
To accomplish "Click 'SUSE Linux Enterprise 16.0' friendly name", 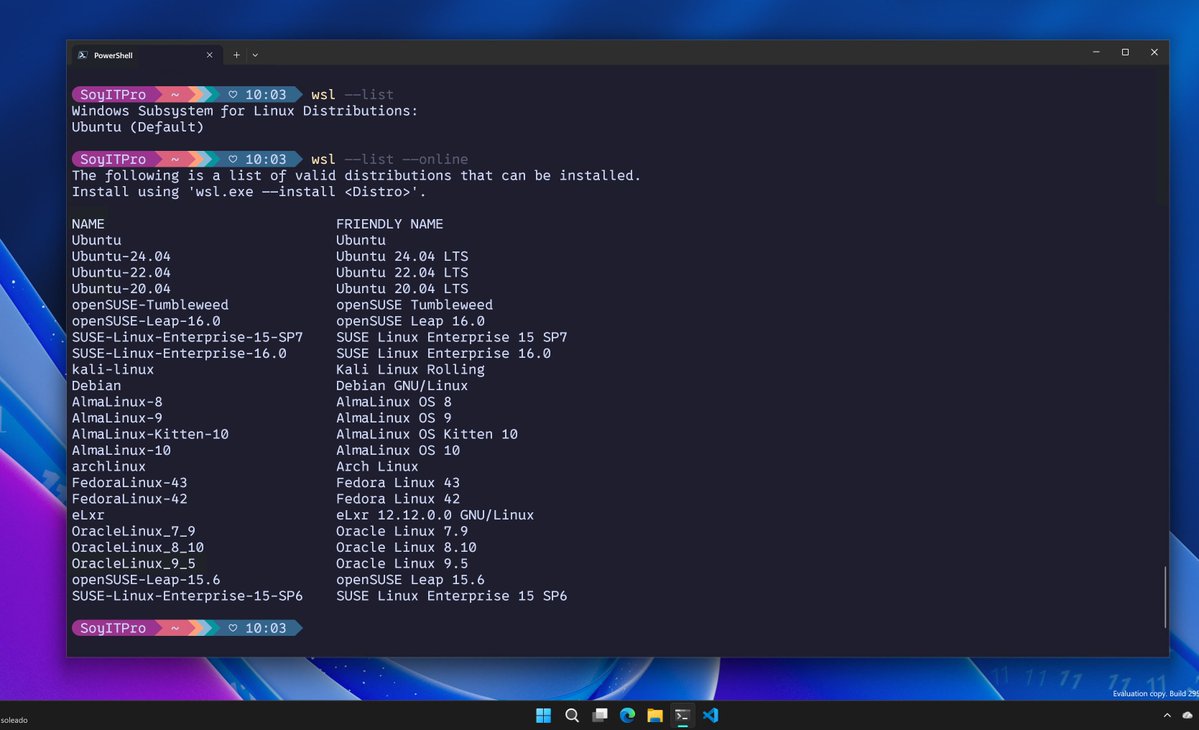I will [444, 353].
